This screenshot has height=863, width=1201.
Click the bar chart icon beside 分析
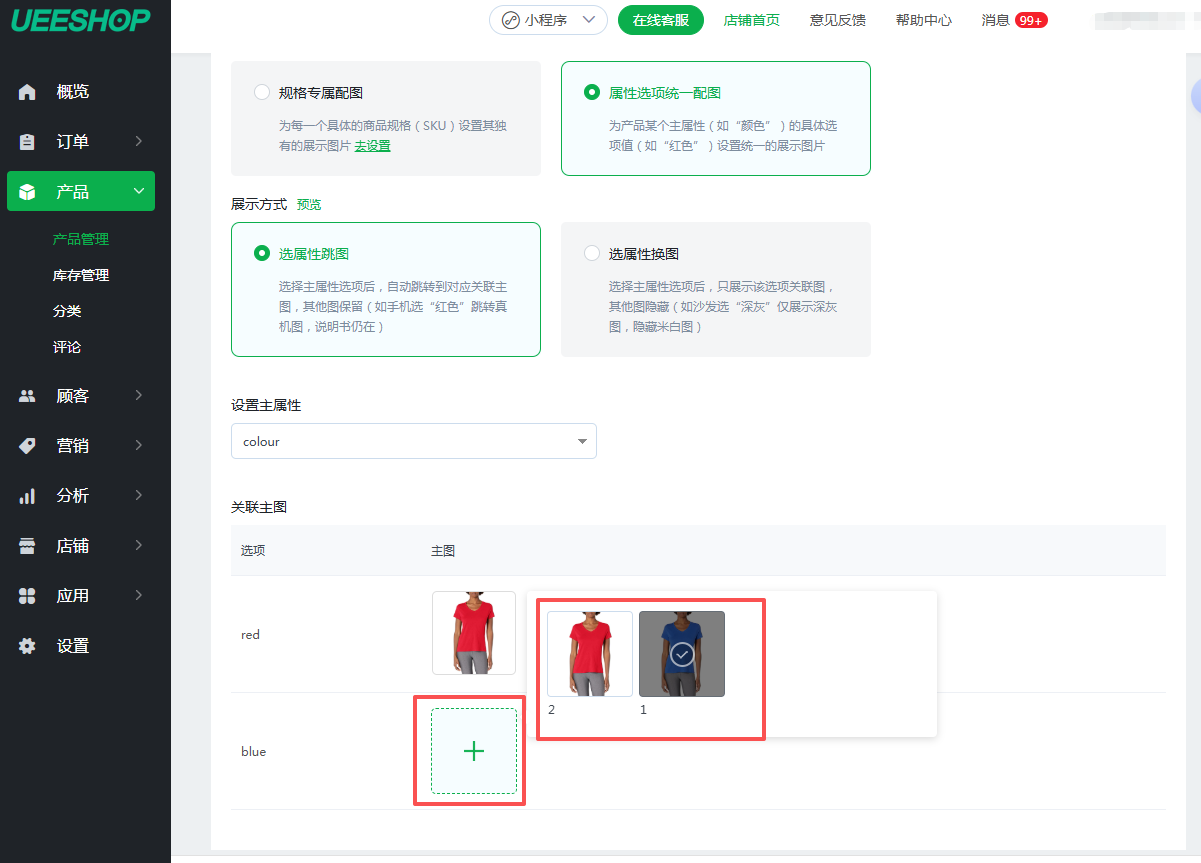point(28,496)
